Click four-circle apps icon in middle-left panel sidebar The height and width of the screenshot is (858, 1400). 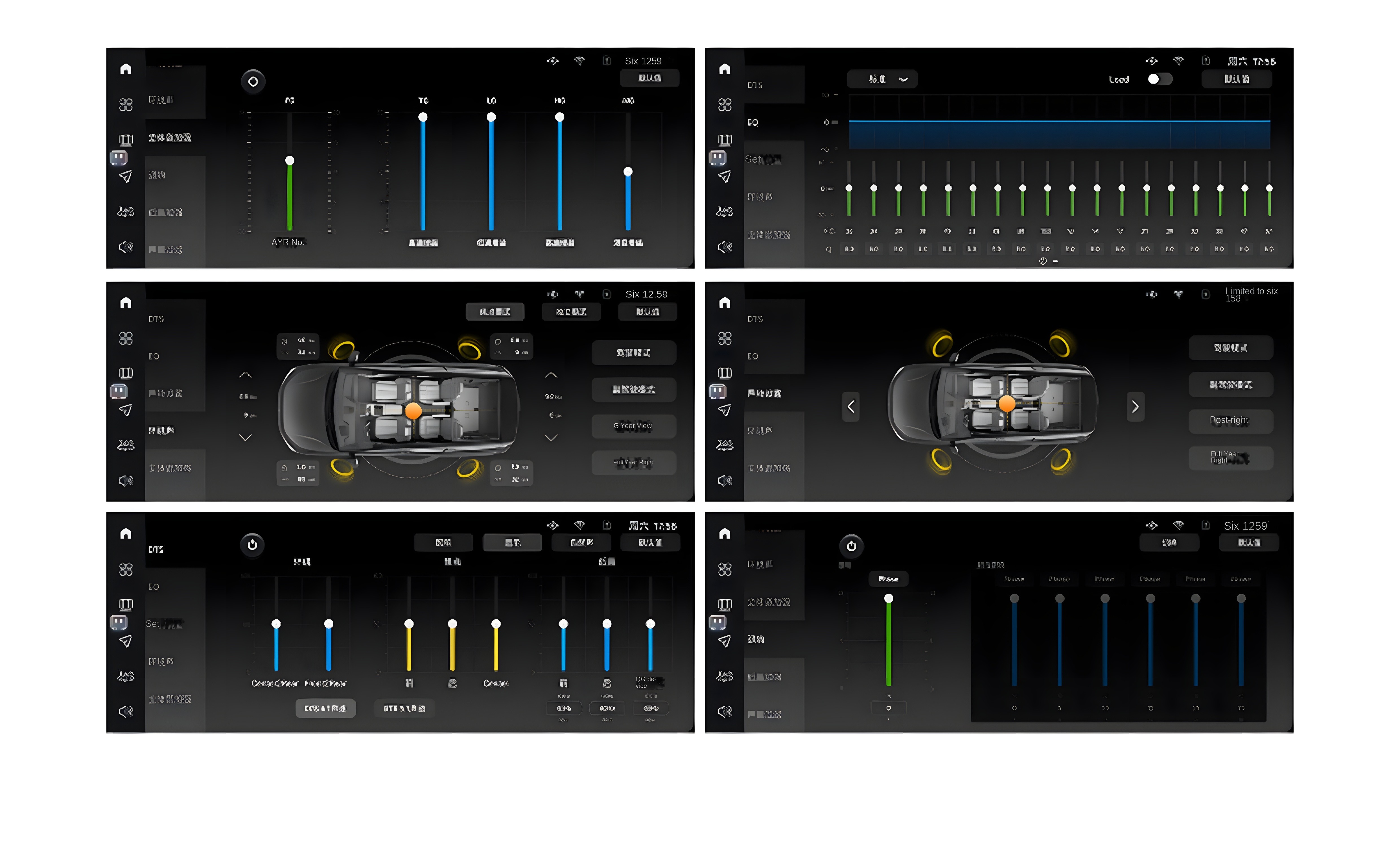(126, 339)
